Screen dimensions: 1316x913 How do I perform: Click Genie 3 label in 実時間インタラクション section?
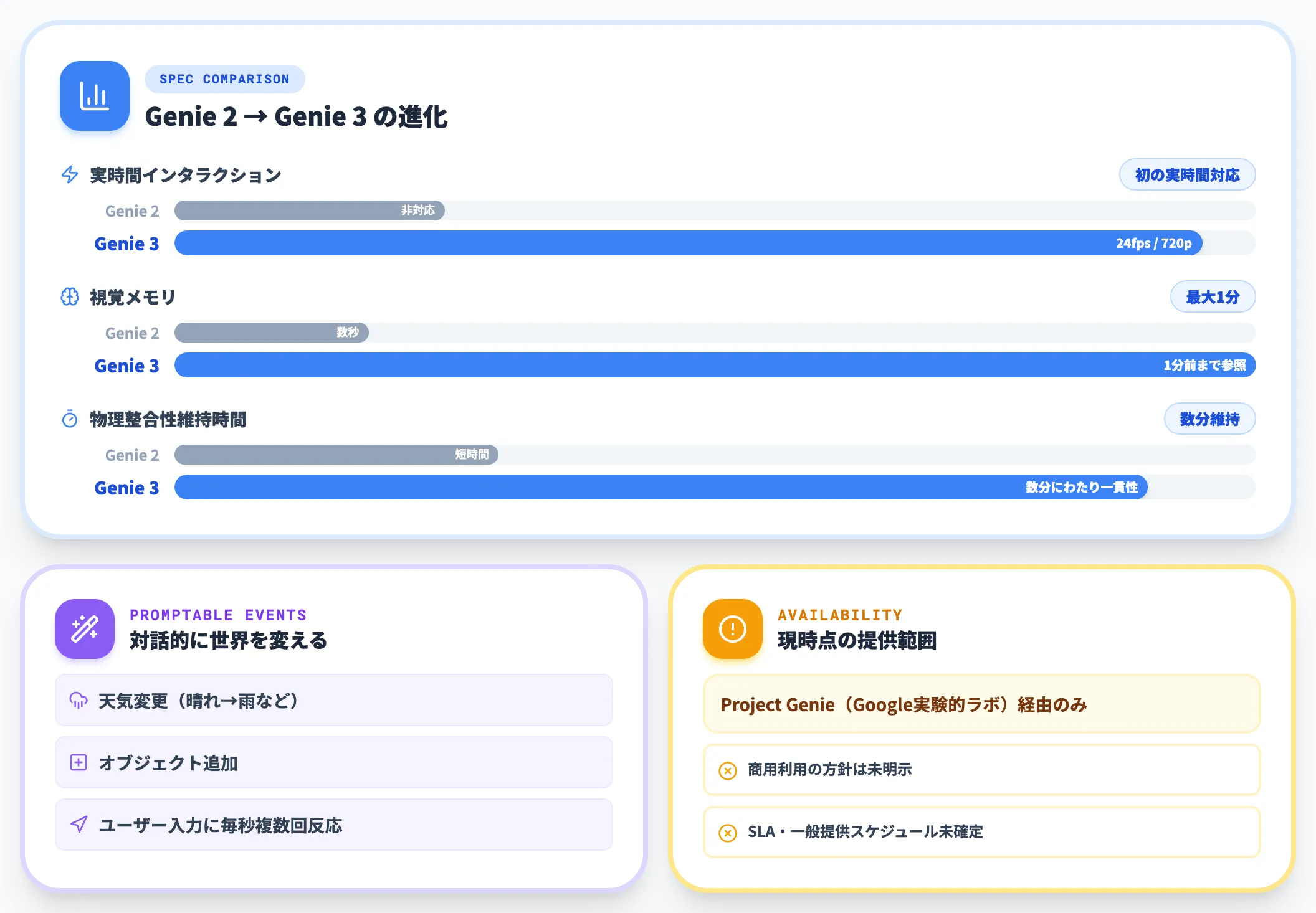pos(126,244)
